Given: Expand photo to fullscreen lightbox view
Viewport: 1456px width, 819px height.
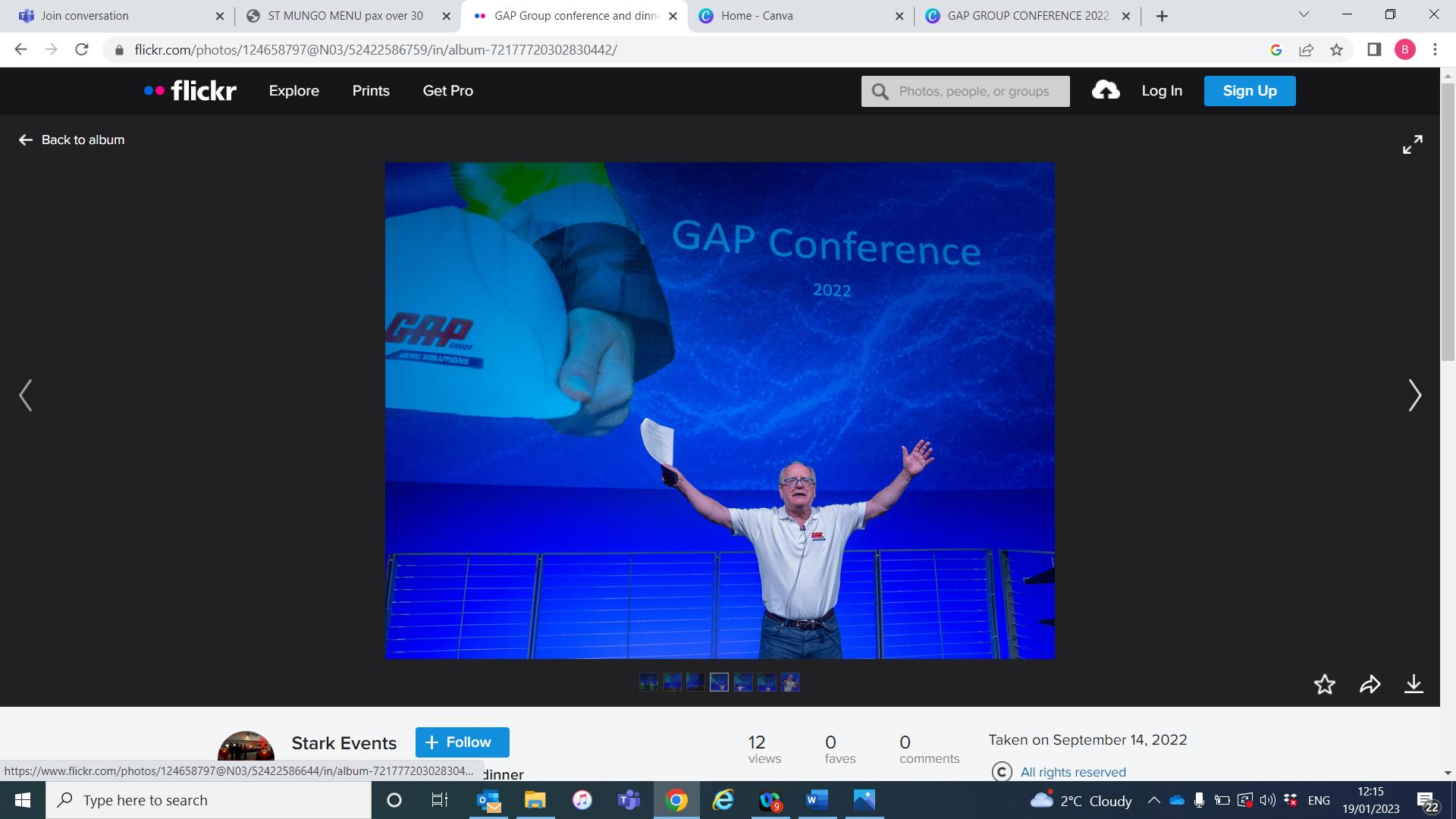Looking at the screenshot, I should click(x=1412, y=144).
